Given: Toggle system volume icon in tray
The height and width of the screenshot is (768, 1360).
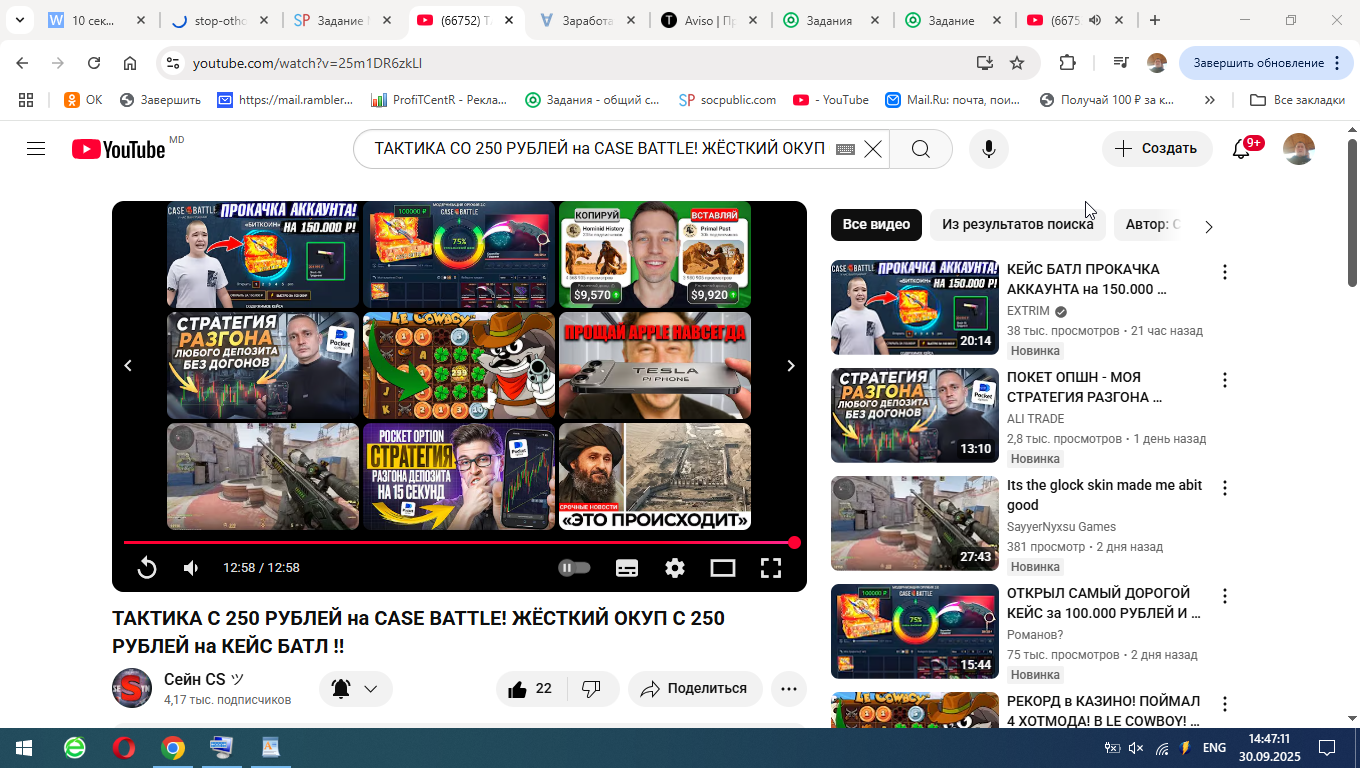Looking at the screenshot, I should 1136,748.
